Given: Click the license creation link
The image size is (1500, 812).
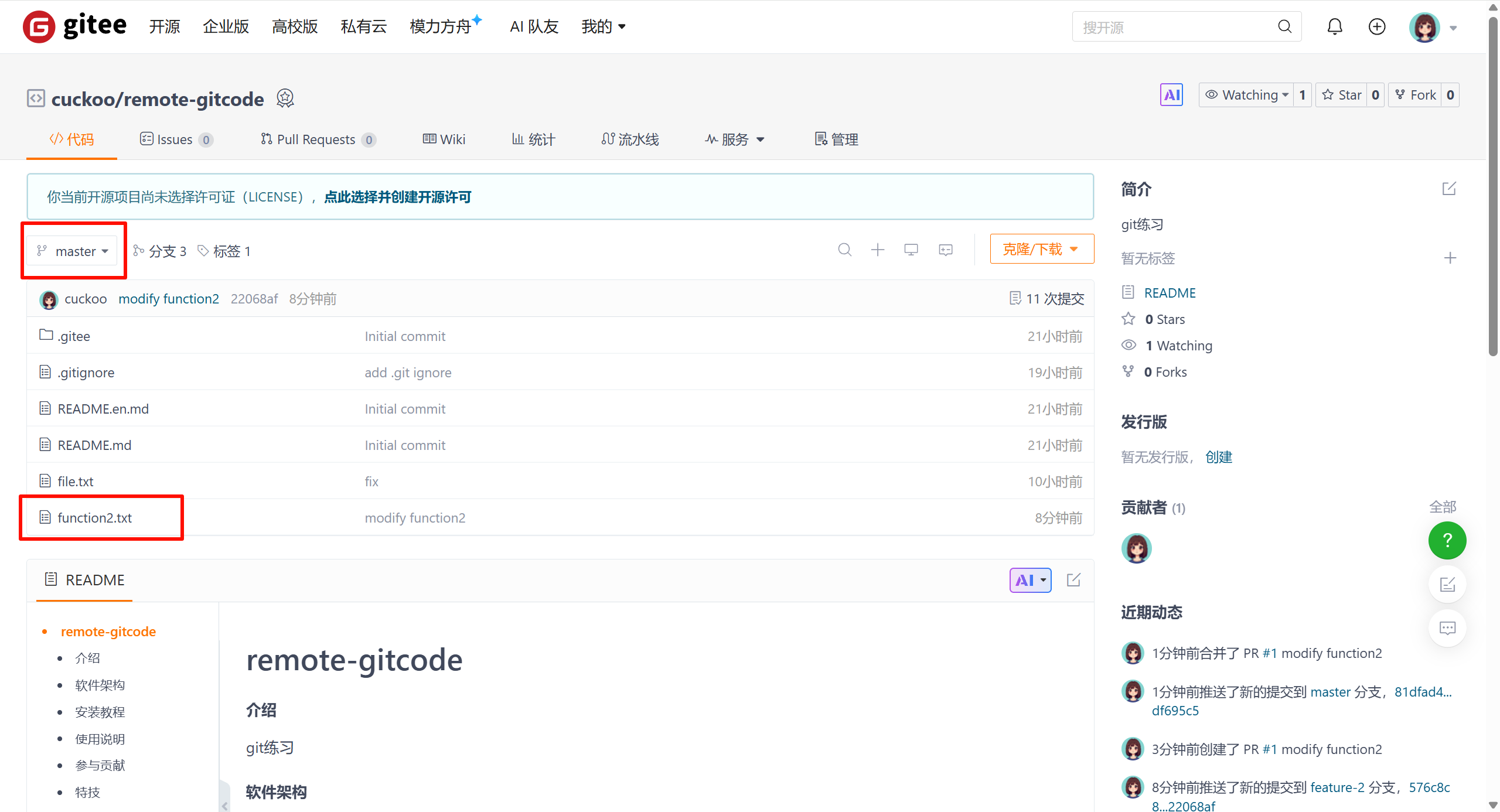Looking at the screenshot, I should pos(397,197).
